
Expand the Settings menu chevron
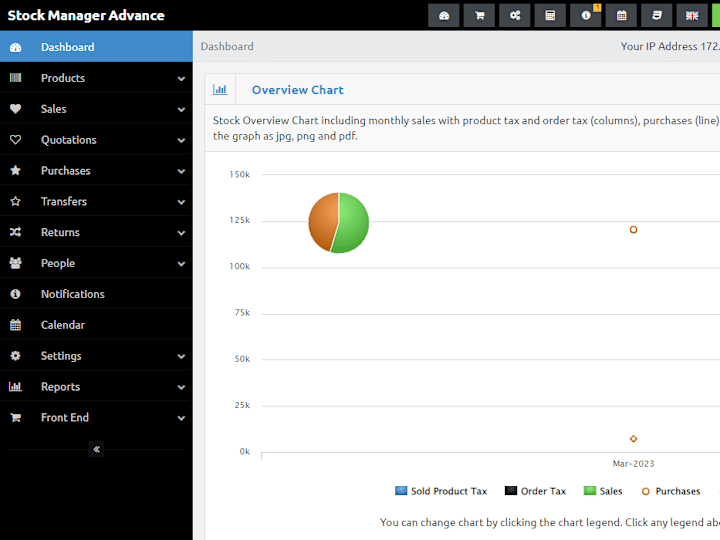pos(181,356)
